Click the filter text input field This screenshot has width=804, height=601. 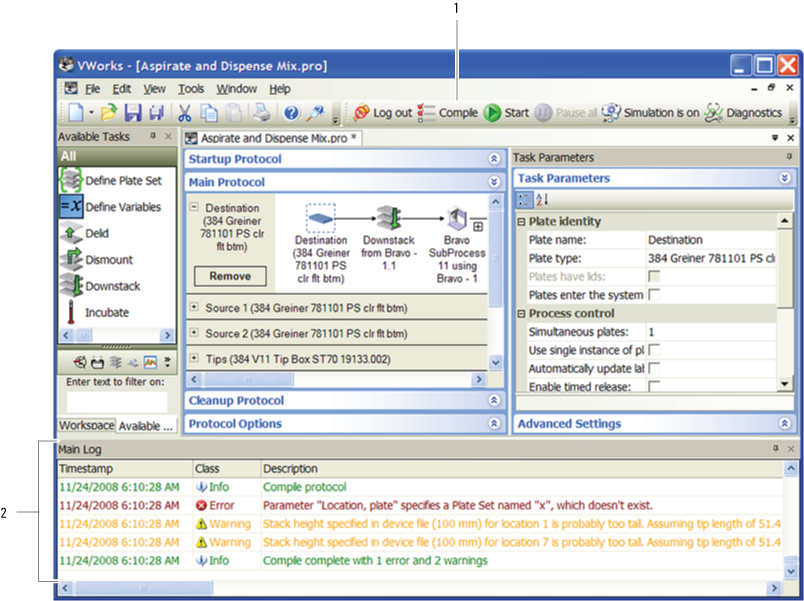click(117, 402)
